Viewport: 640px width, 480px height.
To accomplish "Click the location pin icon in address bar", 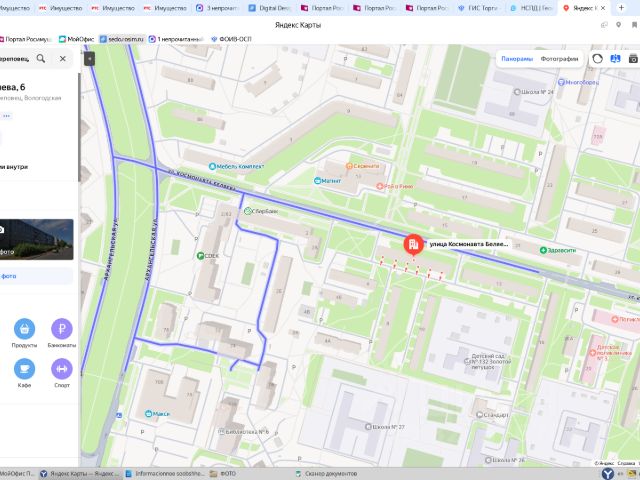I will (619, 25).
